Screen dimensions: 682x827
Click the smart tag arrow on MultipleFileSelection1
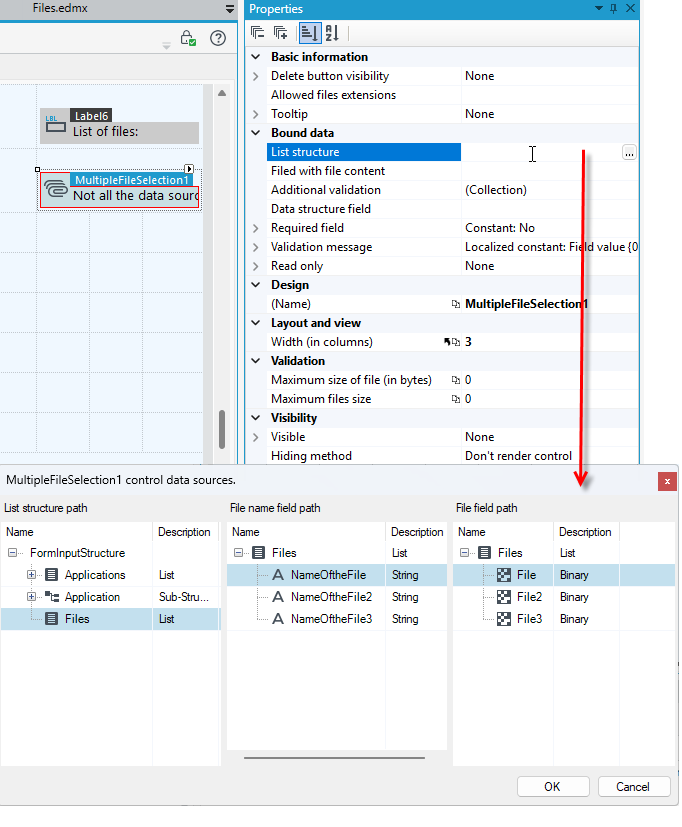point(189,169)
